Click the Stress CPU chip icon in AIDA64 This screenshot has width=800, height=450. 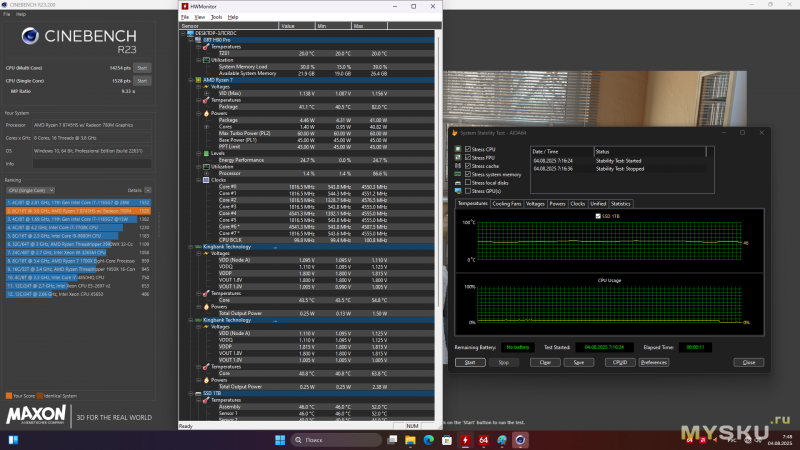click(458, 149)
